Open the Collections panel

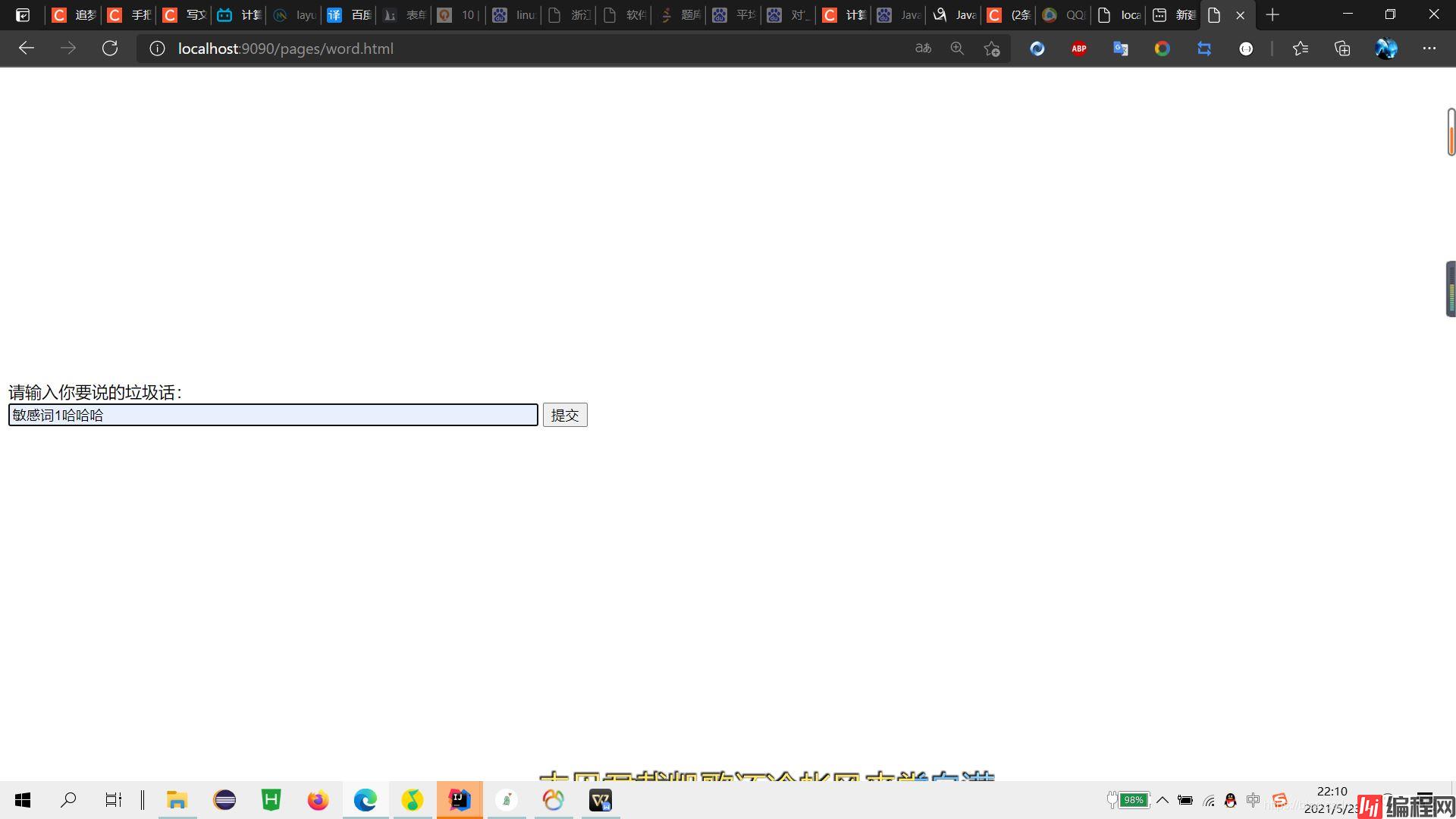pyautogui.click(x=1342, y=49)
